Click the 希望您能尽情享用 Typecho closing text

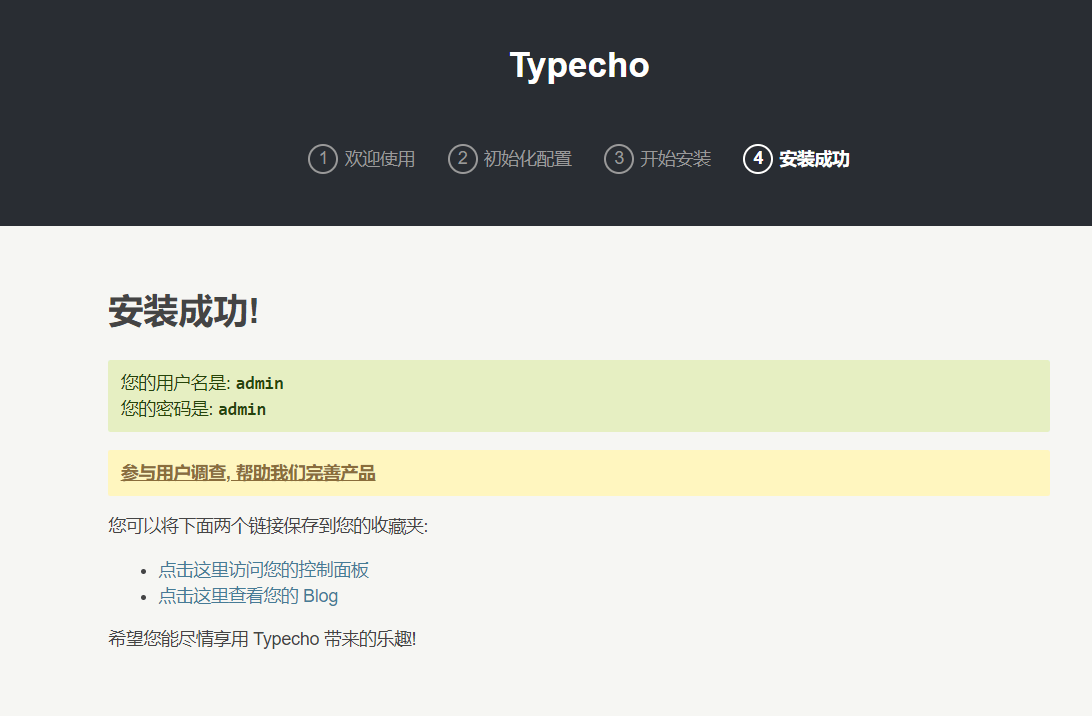pyautogui.click(x=262, y=639)
